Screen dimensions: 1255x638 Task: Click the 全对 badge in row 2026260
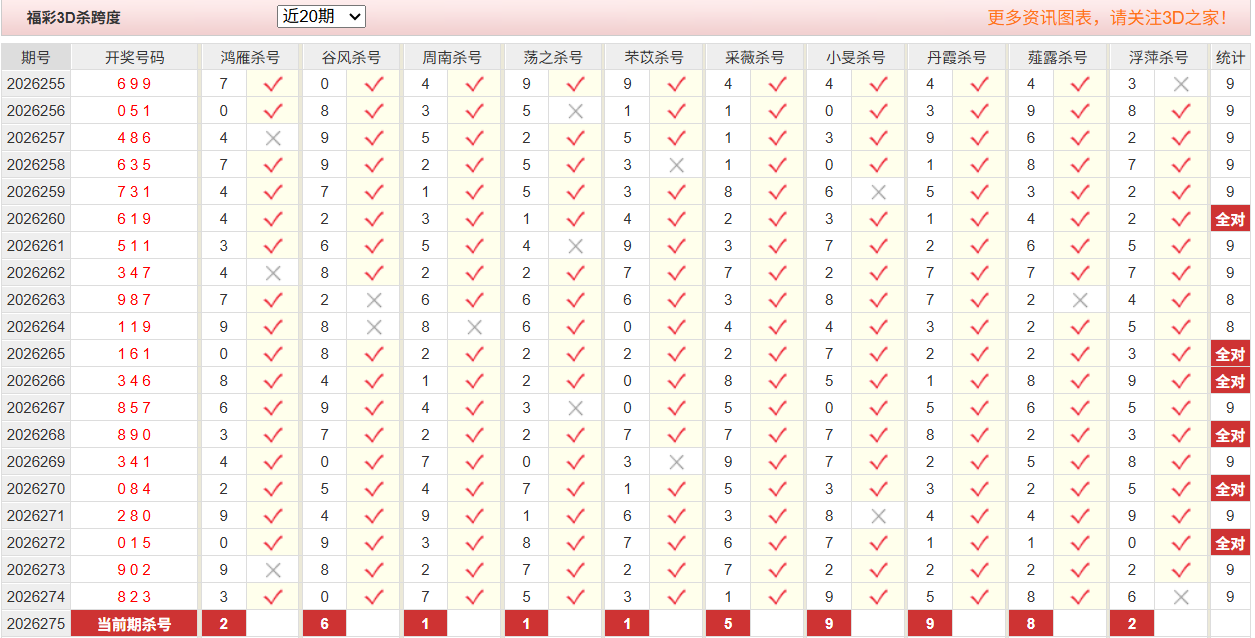(1230, 219)
